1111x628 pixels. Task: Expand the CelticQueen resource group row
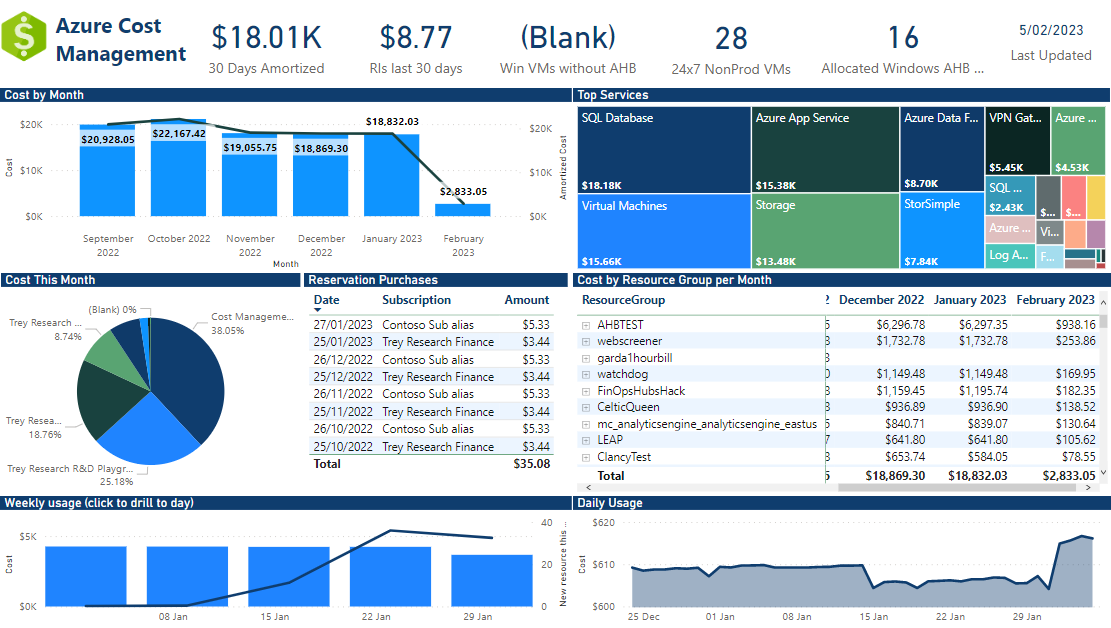coord(586,406)
